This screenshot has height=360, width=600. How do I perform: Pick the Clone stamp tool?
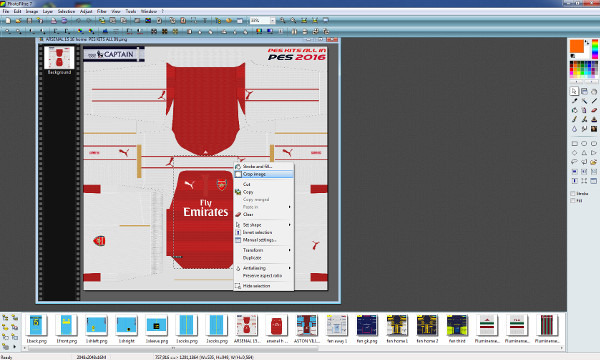point(594,120)
